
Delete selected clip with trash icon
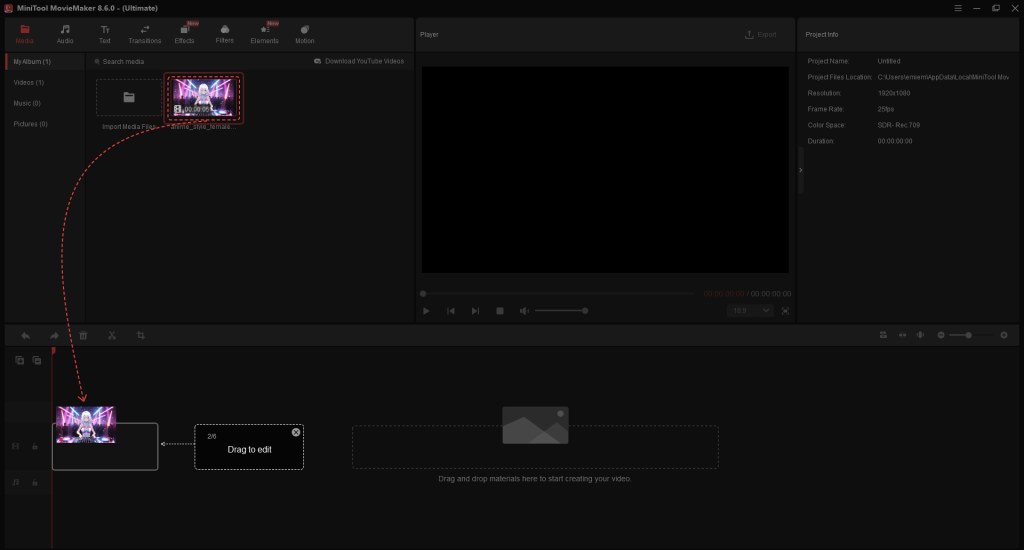[x=83, y=336]
